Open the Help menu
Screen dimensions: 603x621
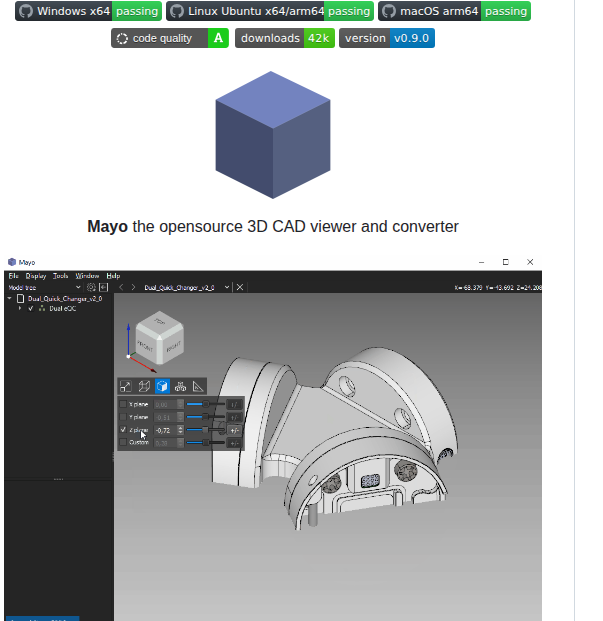[x=113, y=276]
